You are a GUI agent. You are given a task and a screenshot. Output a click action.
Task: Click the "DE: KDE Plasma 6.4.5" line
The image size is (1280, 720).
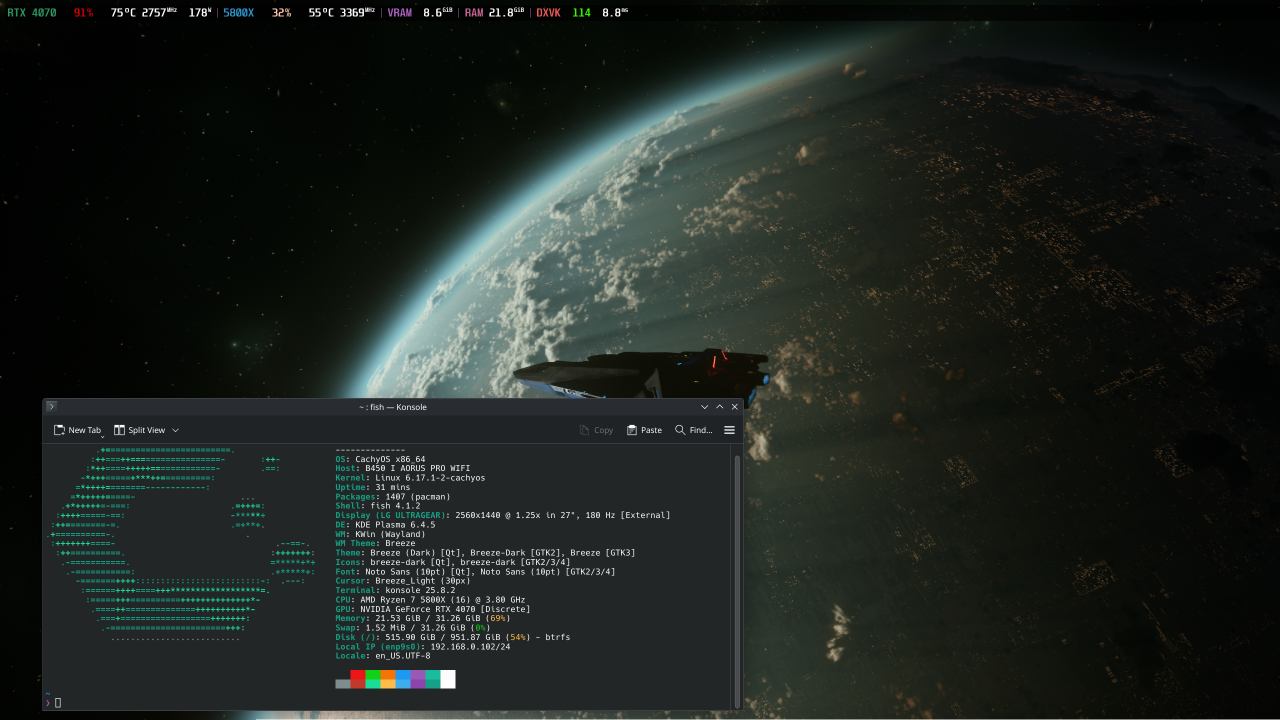(385, 525)
